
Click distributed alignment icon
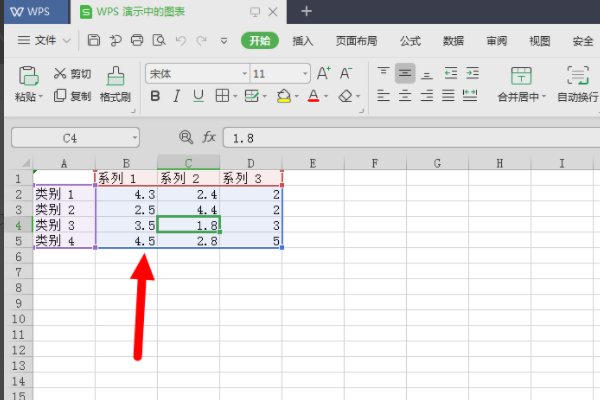click(470, 95)
